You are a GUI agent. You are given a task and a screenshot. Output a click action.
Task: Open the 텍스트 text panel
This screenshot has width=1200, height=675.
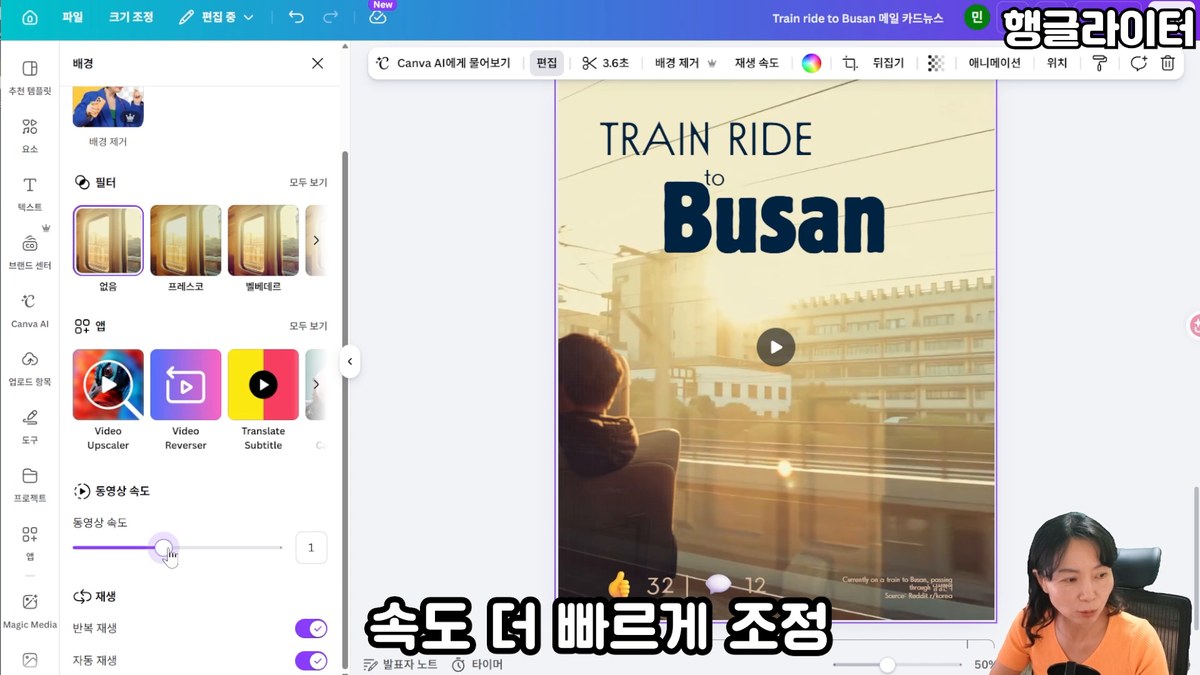click(30, 193)
